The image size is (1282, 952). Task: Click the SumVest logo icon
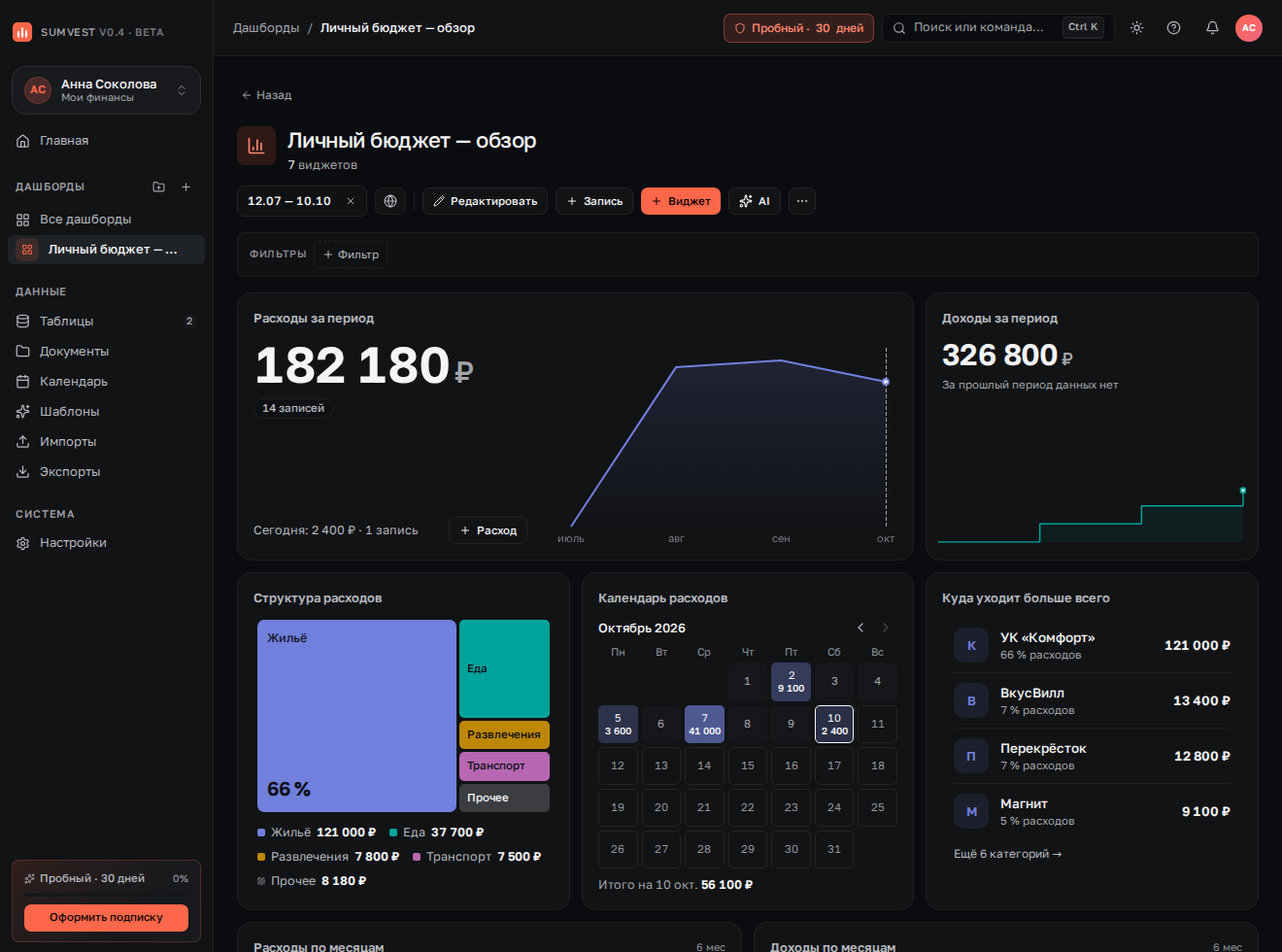[22, 32]
